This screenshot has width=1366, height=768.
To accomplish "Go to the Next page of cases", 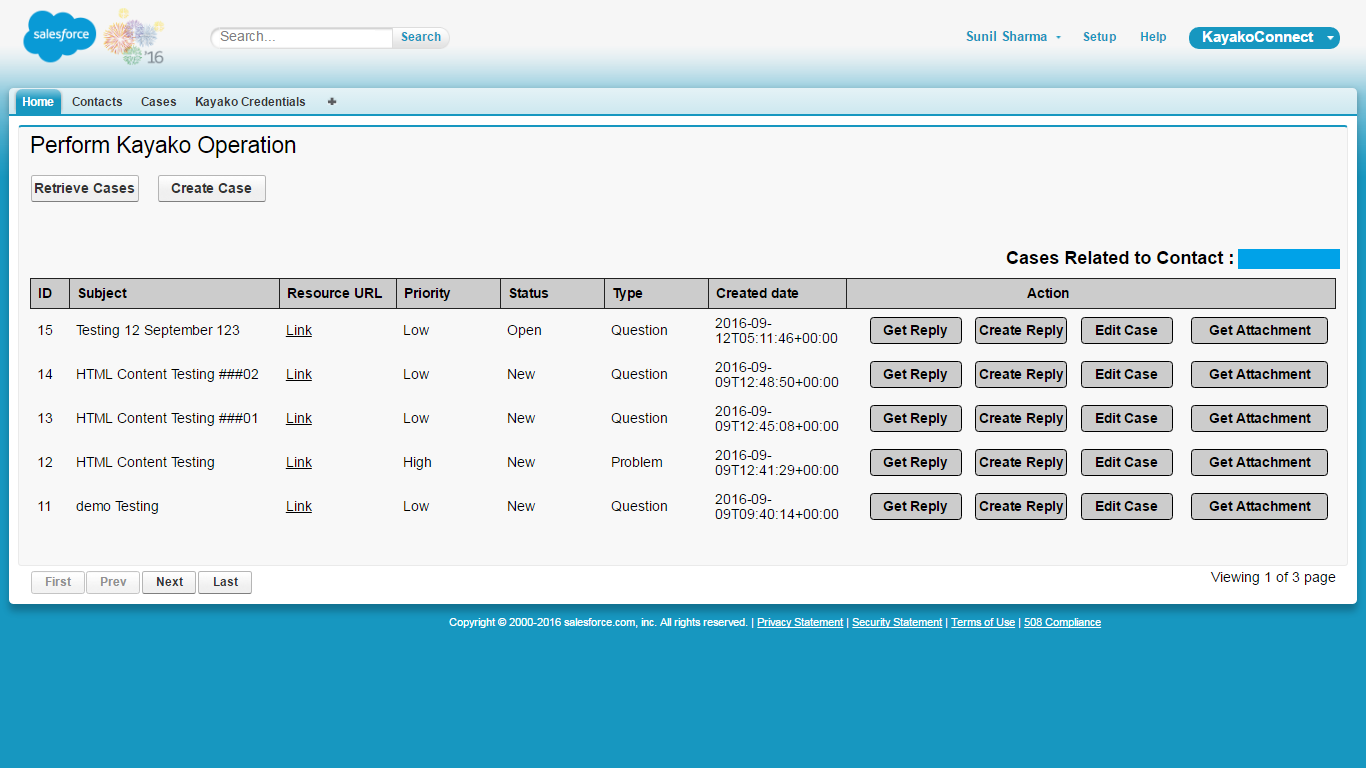I will [169, 582].
